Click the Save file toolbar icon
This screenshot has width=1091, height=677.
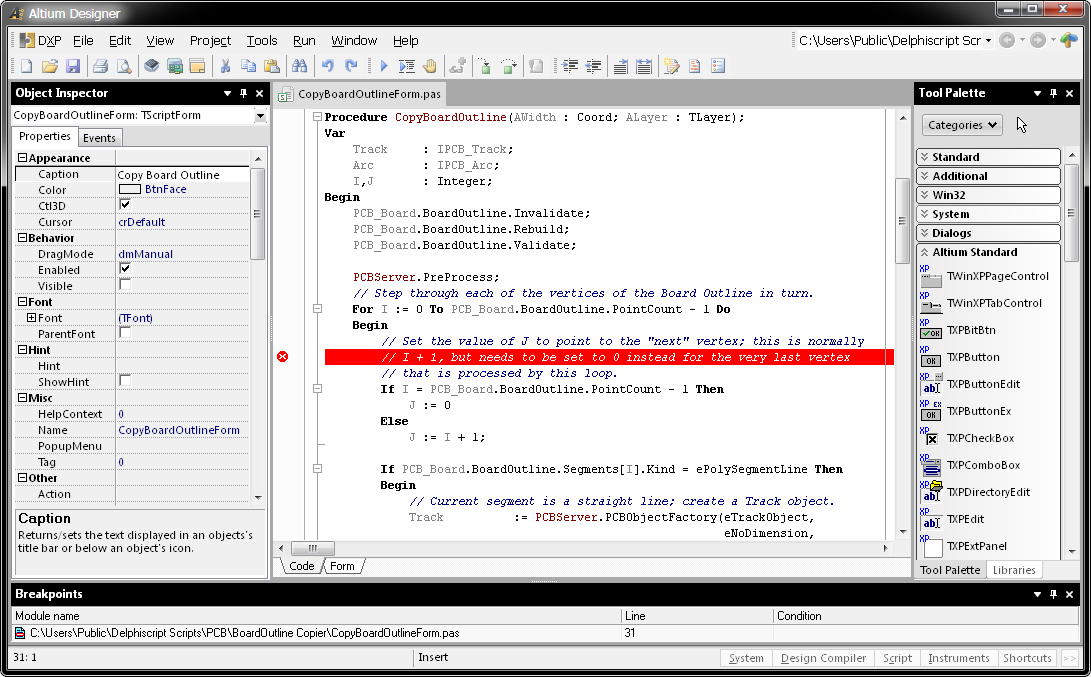[73, 67]
